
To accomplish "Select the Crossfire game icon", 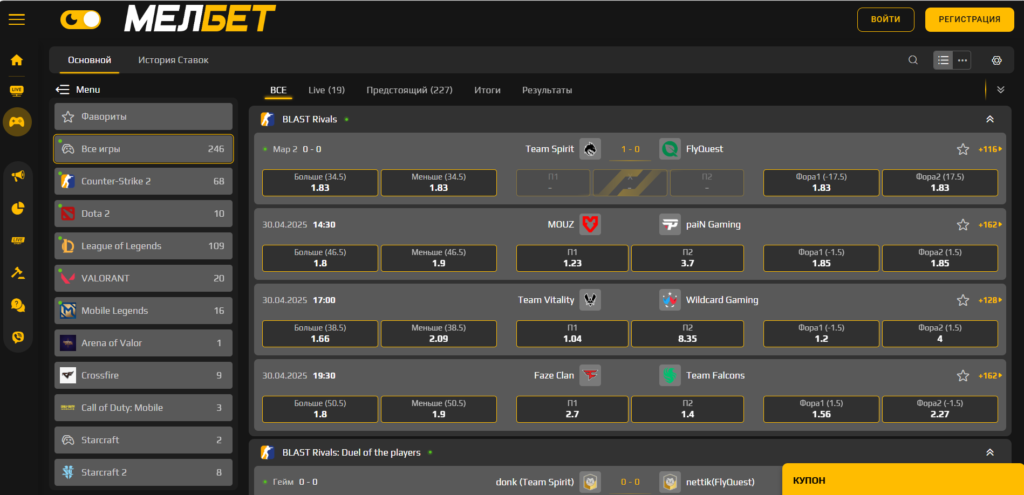I will pyautogui.click(x=68, y=375).
